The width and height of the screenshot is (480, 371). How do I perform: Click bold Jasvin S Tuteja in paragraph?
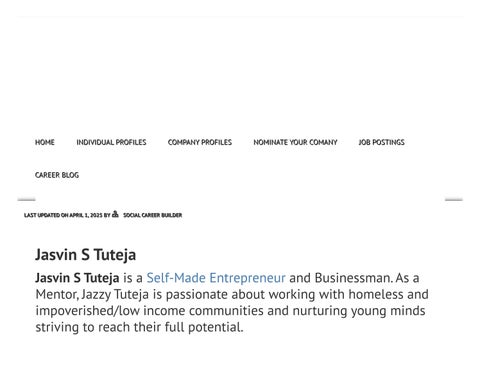(77, 278)
